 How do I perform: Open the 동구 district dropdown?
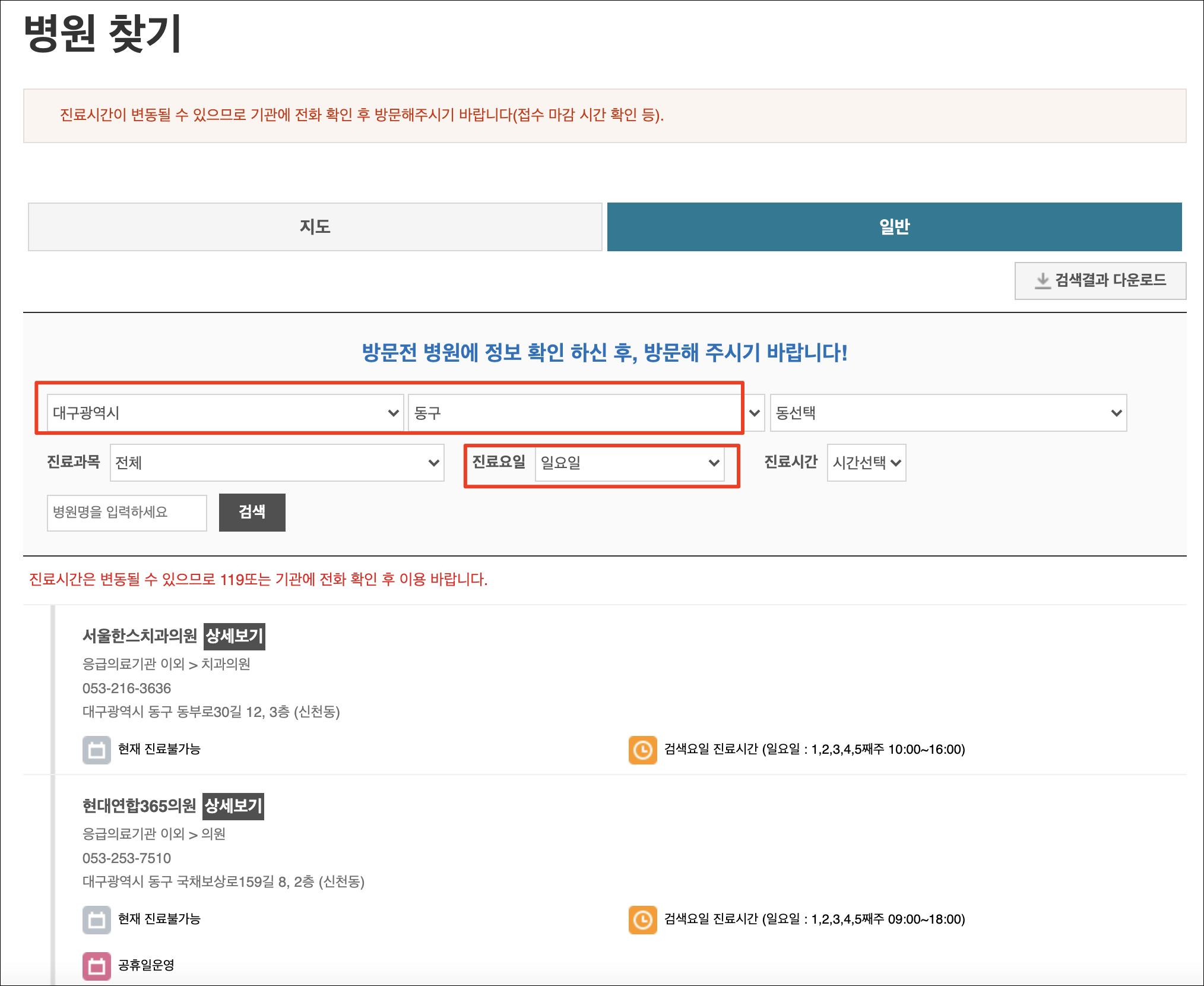586,413
